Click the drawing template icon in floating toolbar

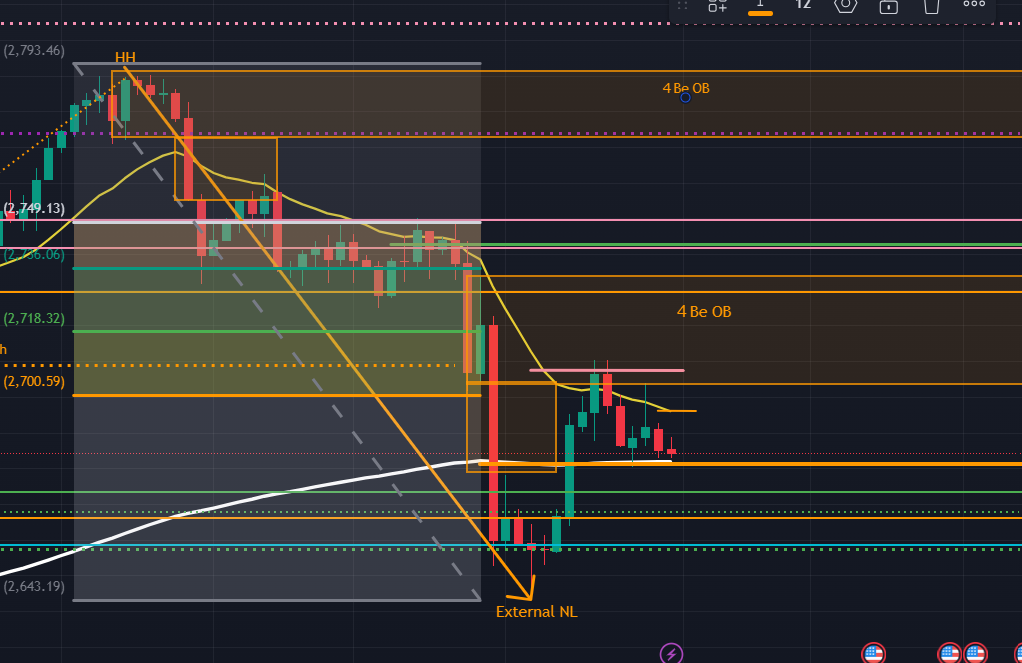[x=717, y=5]
